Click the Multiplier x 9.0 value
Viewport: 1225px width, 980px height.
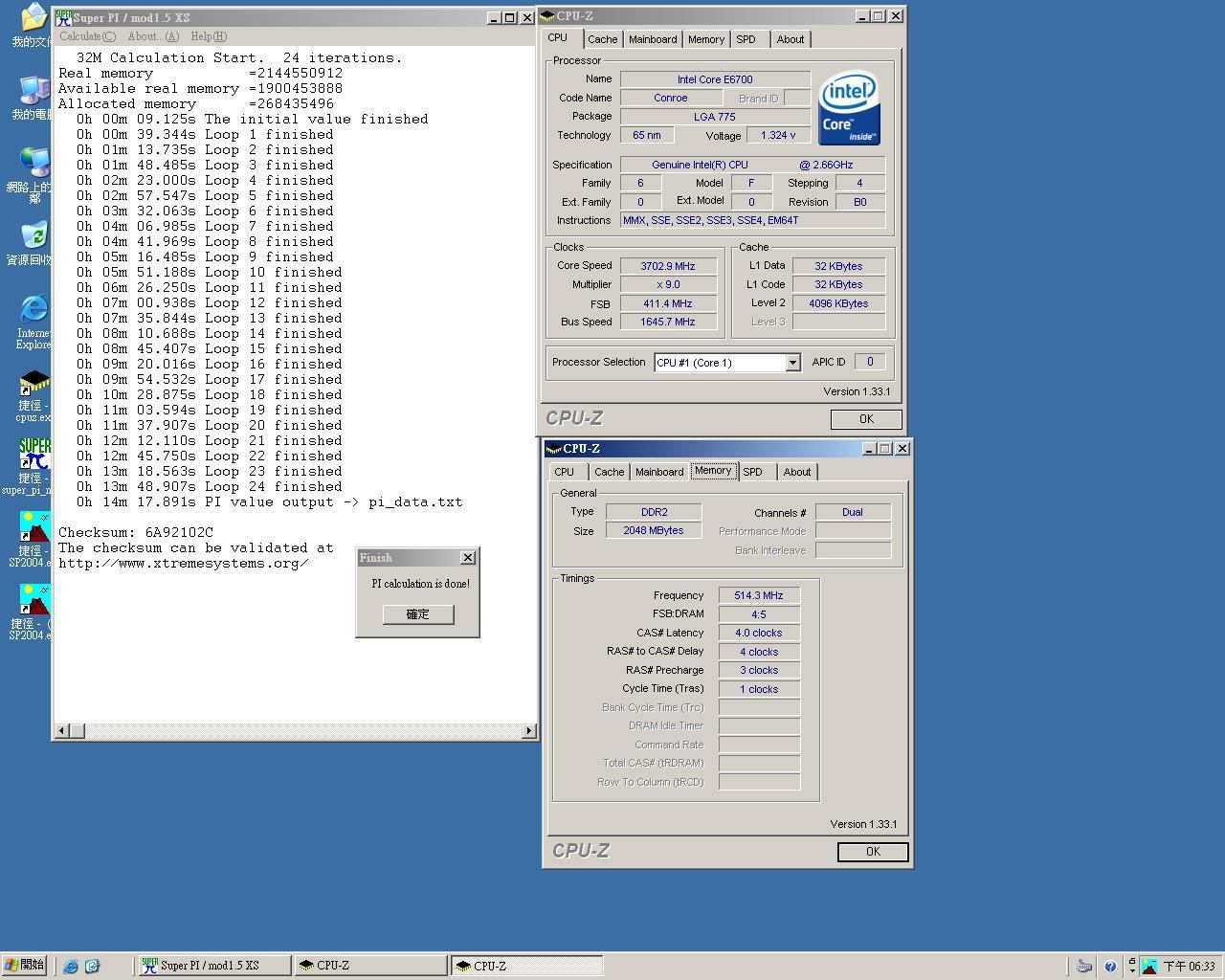pyautogui.click(x=668, y=284)
